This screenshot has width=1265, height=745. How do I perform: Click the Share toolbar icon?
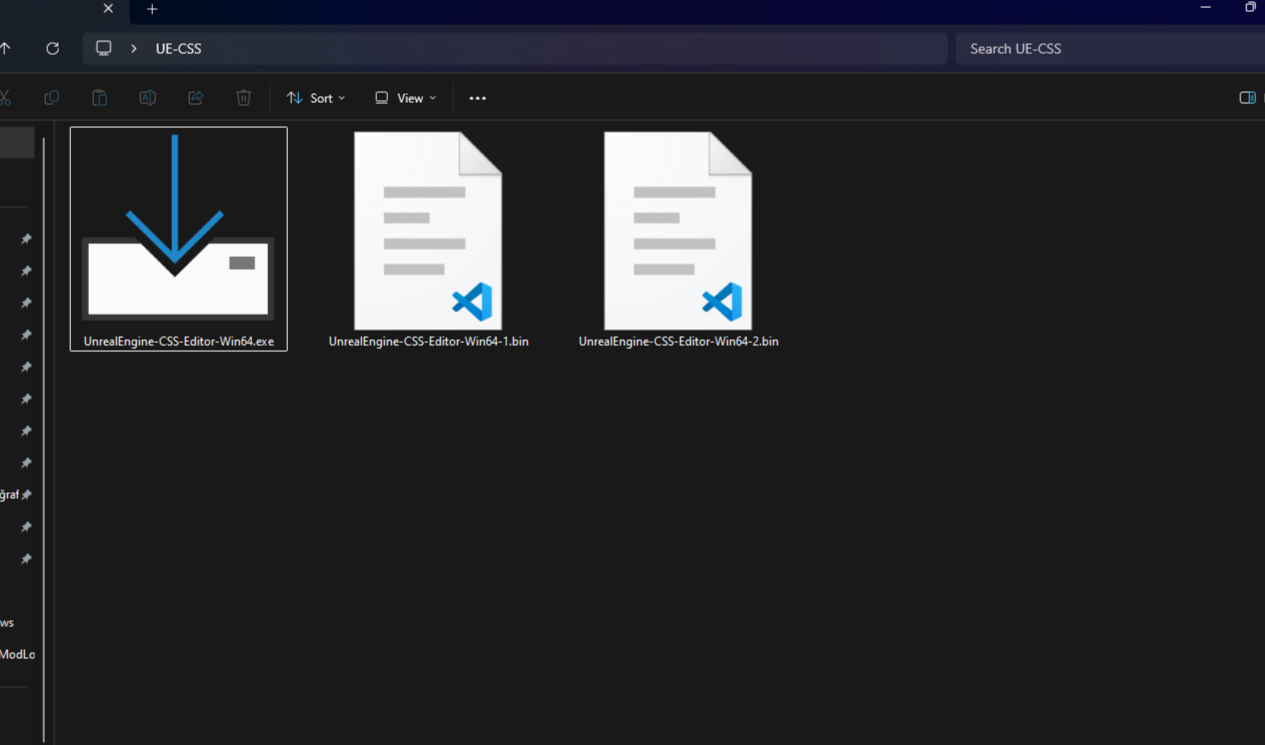(196, 98)
